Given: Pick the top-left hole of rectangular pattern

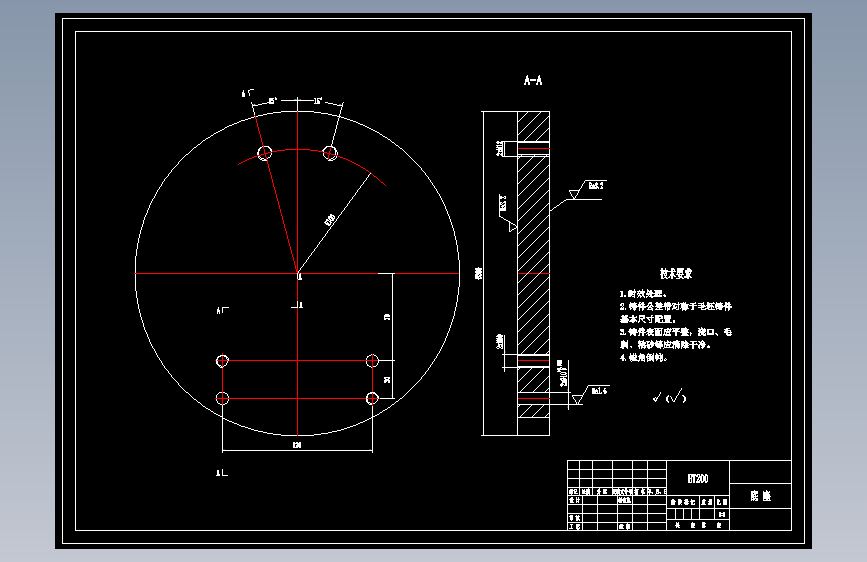Looking at the screenshot, I should 222,361.
